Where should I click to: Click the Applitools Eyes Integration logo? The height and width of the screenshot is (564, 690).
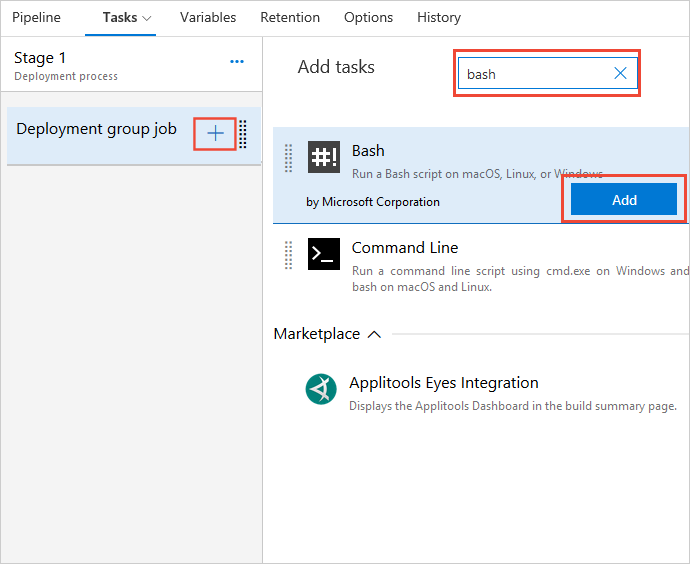coord(321,389)
